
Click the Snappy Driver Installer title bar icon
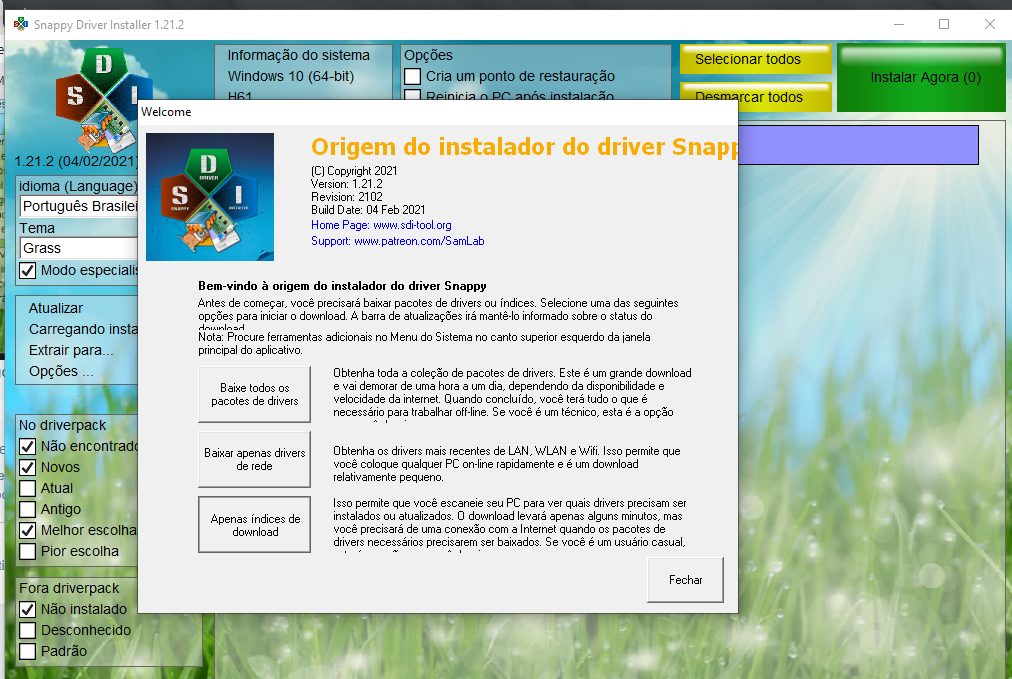click(21, 25)
